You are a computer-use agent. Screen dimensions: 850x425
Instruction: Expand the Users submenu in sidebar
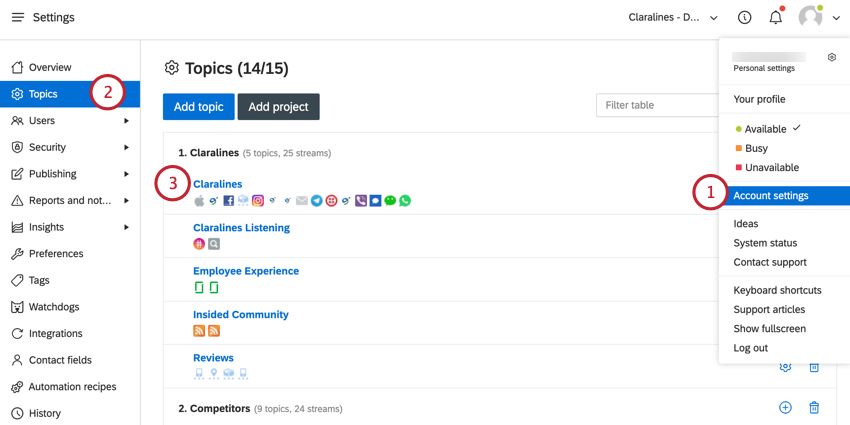point(126,121)
